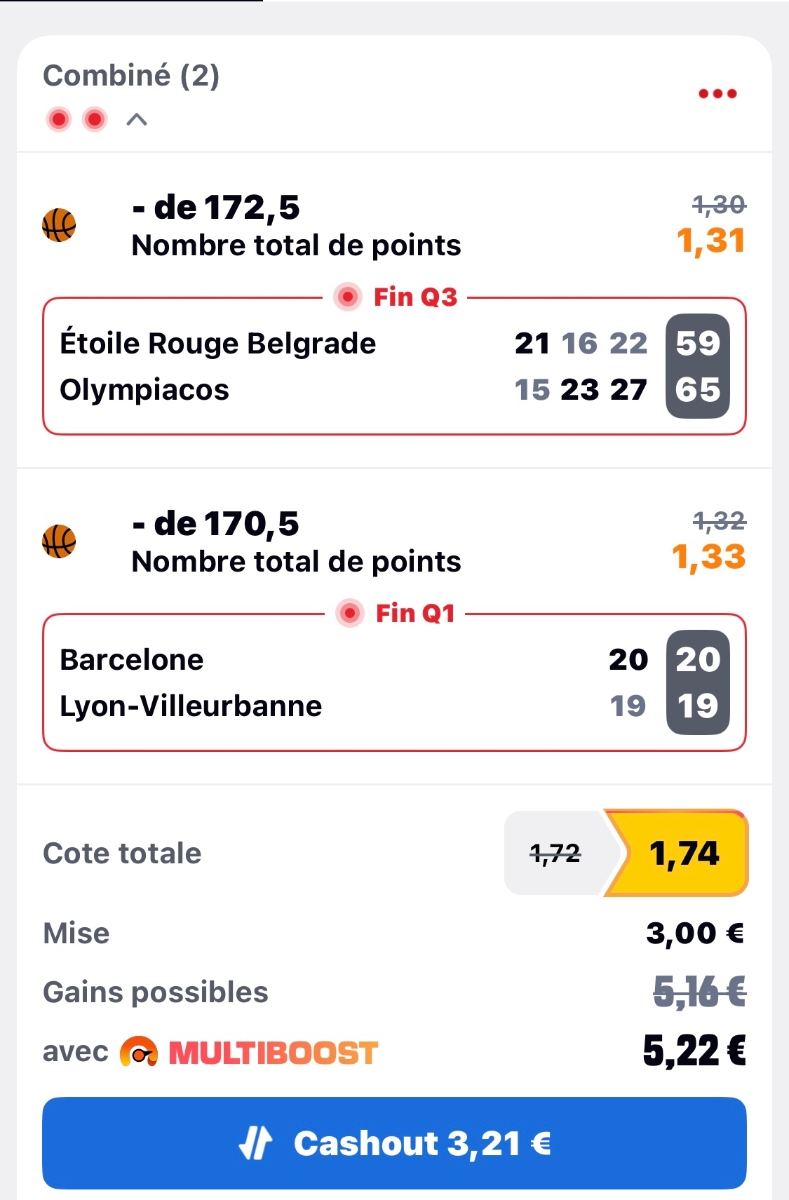Open the Barcelone vs Lyon-Villeurbanne scoreboard
Screen dimensions: 789x1200
click(x=394, y=683)
